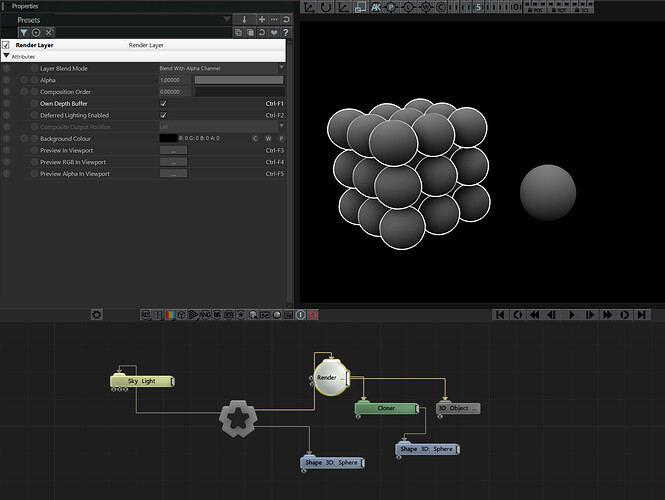Open the Composite Output Position dropdown

(222, 126)
